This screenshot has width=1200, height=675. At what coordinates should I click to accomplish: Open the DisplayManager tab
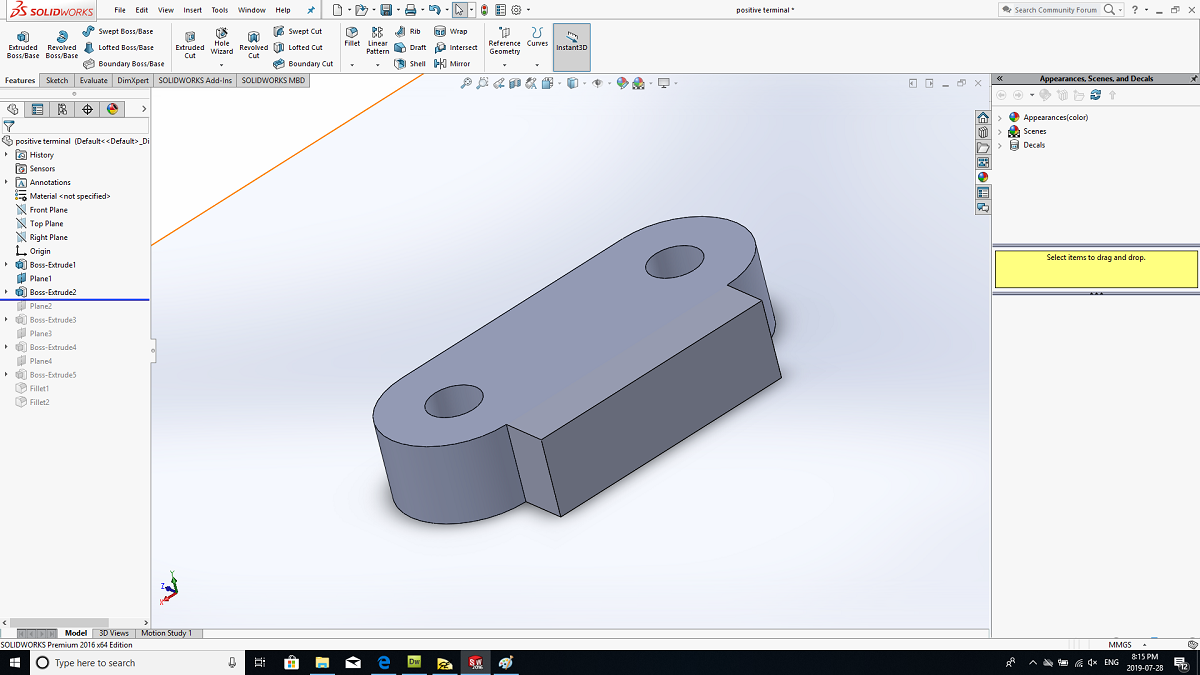click(x=112, y=110)
